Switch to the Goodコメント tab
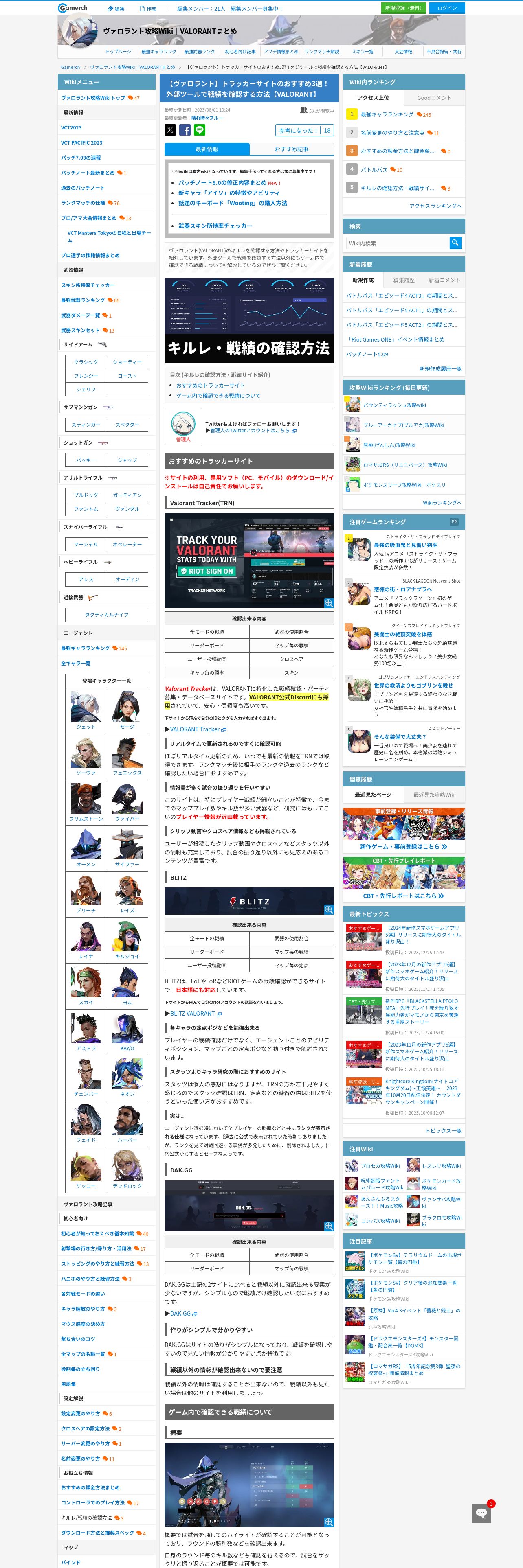The width and height of the screenshot is (523, 1568). pyautogui.click(x=434, y=97)
